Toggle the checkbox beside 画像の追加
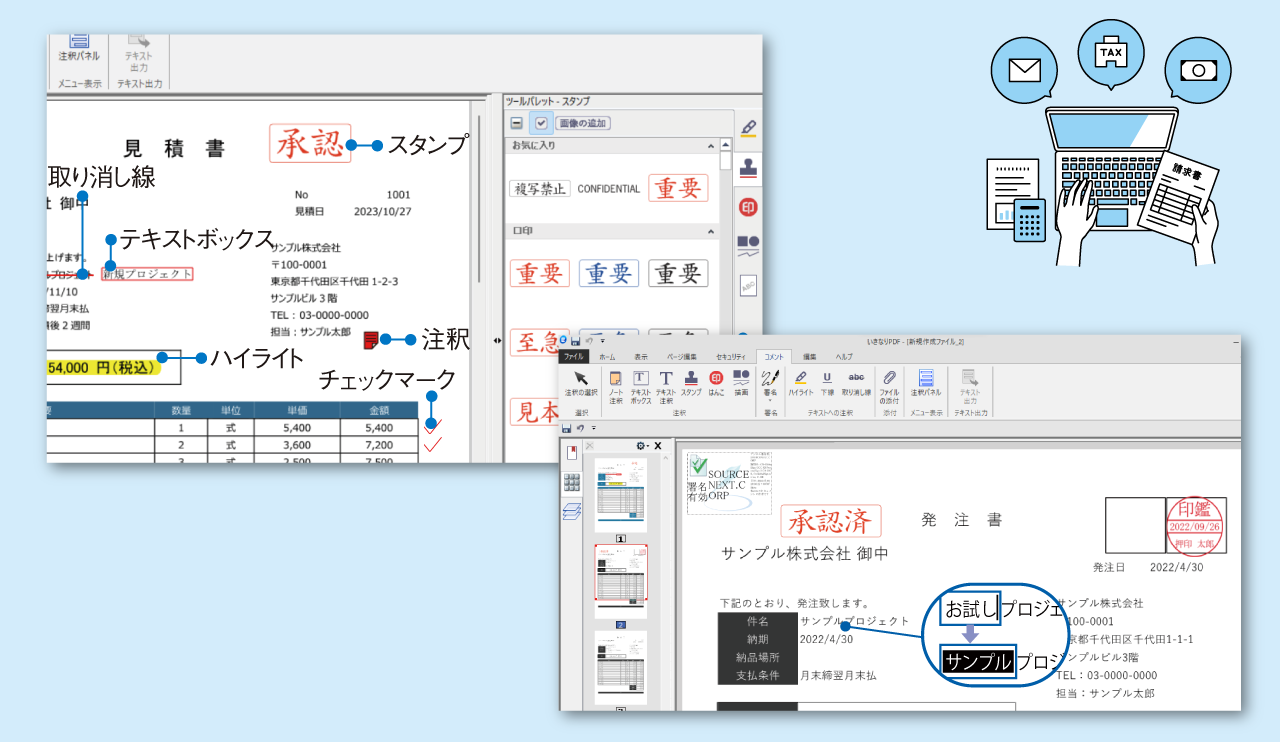The width and height of the screenshot is (1280, 742). click(x=541, y=124)
